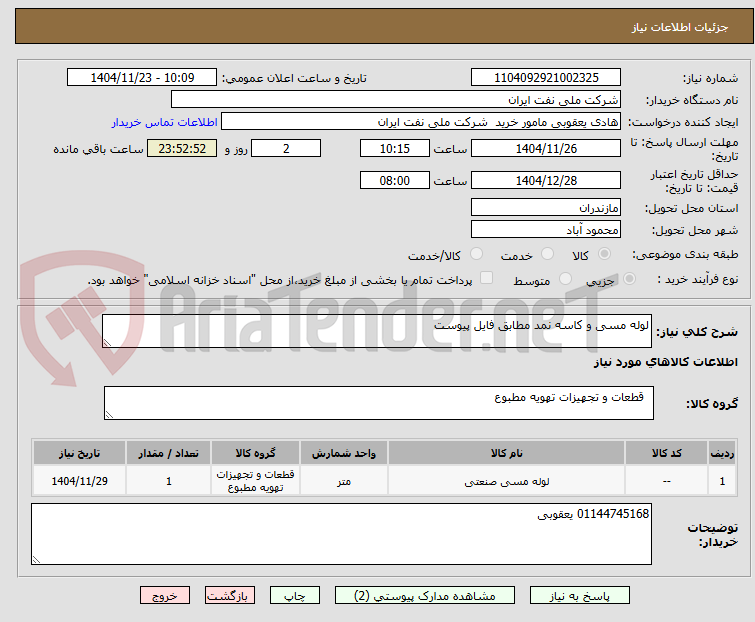Click the creator field هادی یعقوبی
Image resolution: width=755 pixels, height=622 pixels.
coord(421,122)
